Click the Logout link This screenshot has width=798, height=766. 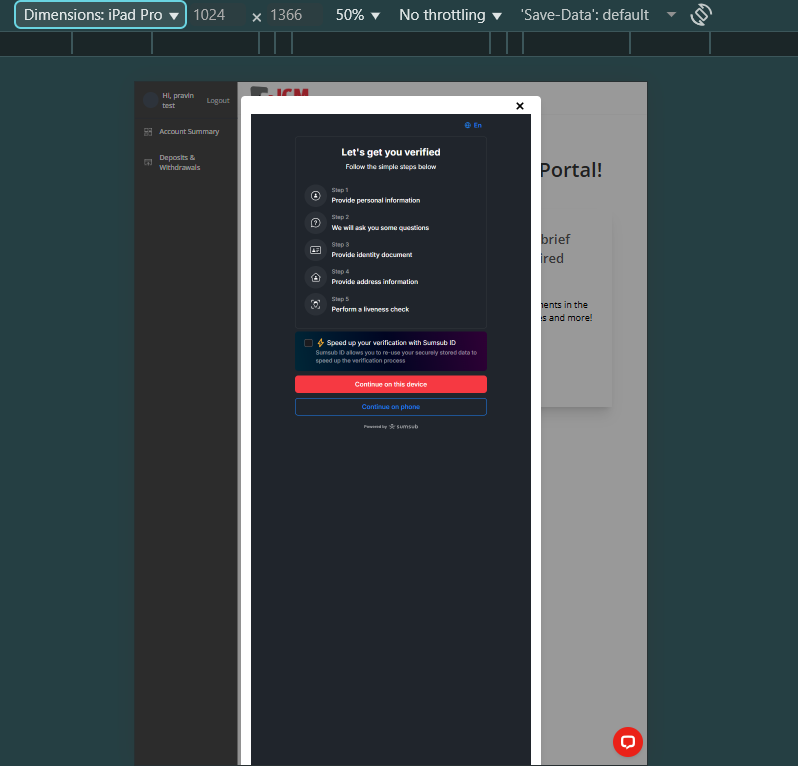click(x=218, y=101)
